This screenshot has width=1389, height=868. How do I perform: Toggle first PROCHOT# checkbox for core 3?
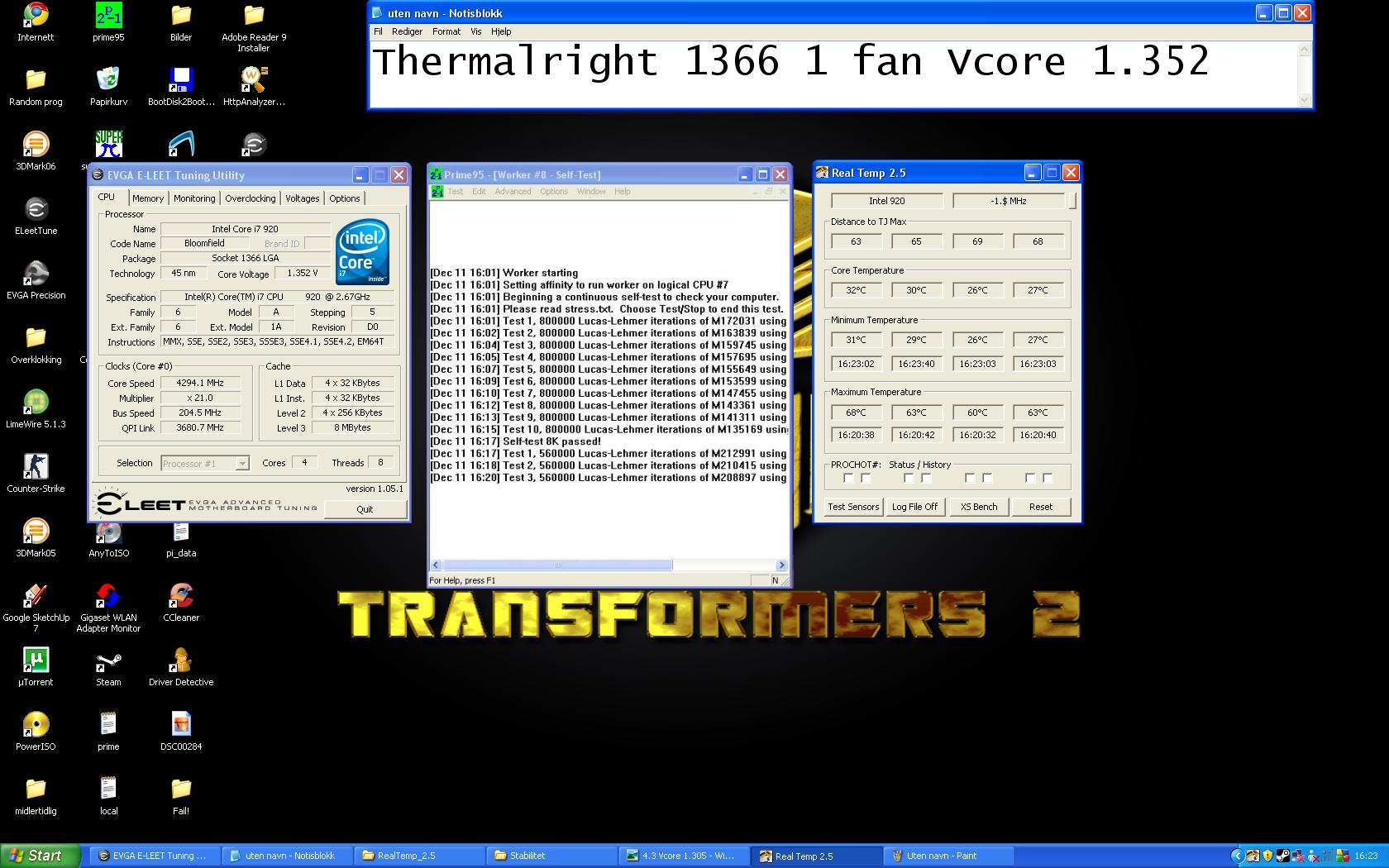(1030, 478)
